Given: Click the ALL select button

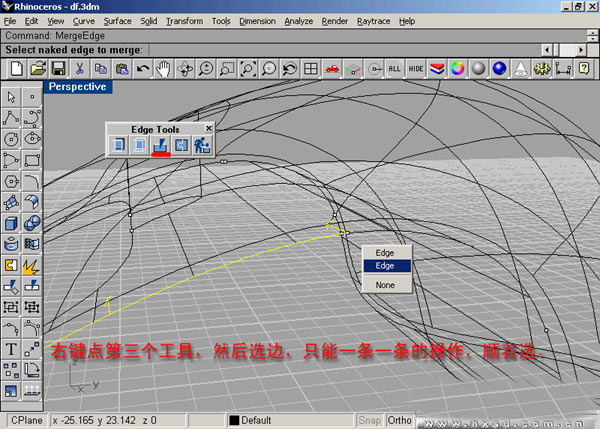Looking at the screenshot, I should (394, 68).
